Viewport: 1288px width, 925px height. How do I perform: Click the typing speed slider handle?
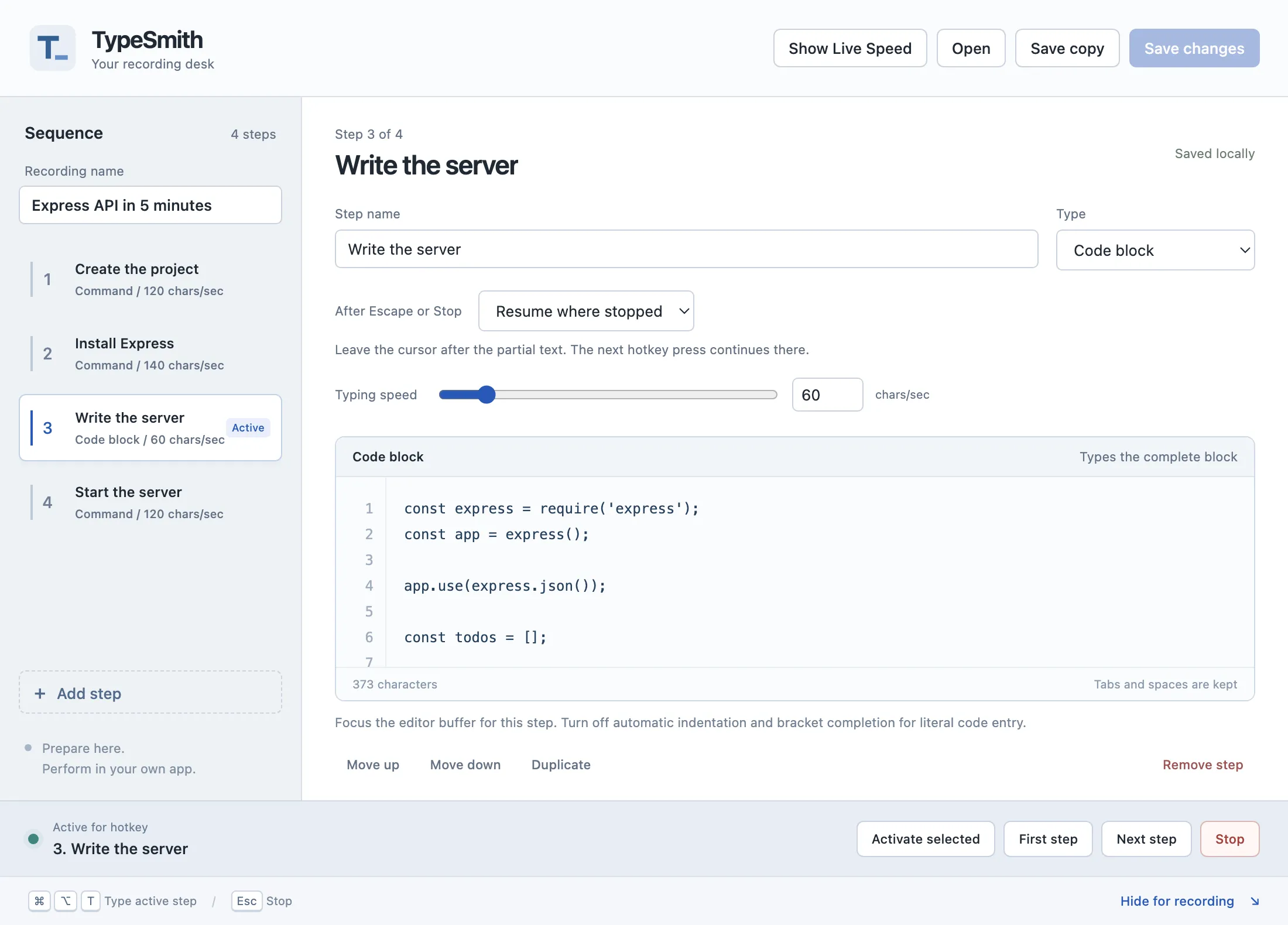pos(486,395)
